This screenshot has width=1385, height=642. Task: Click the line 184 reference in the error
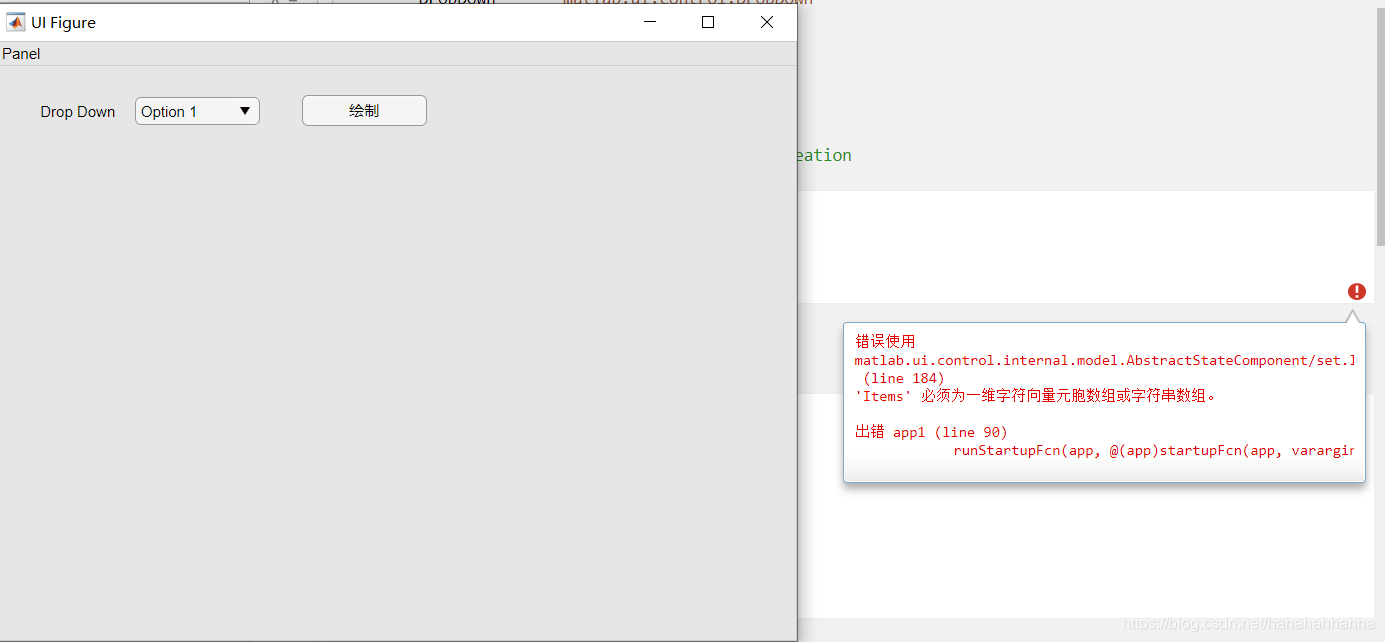click(x=903, y=378)
